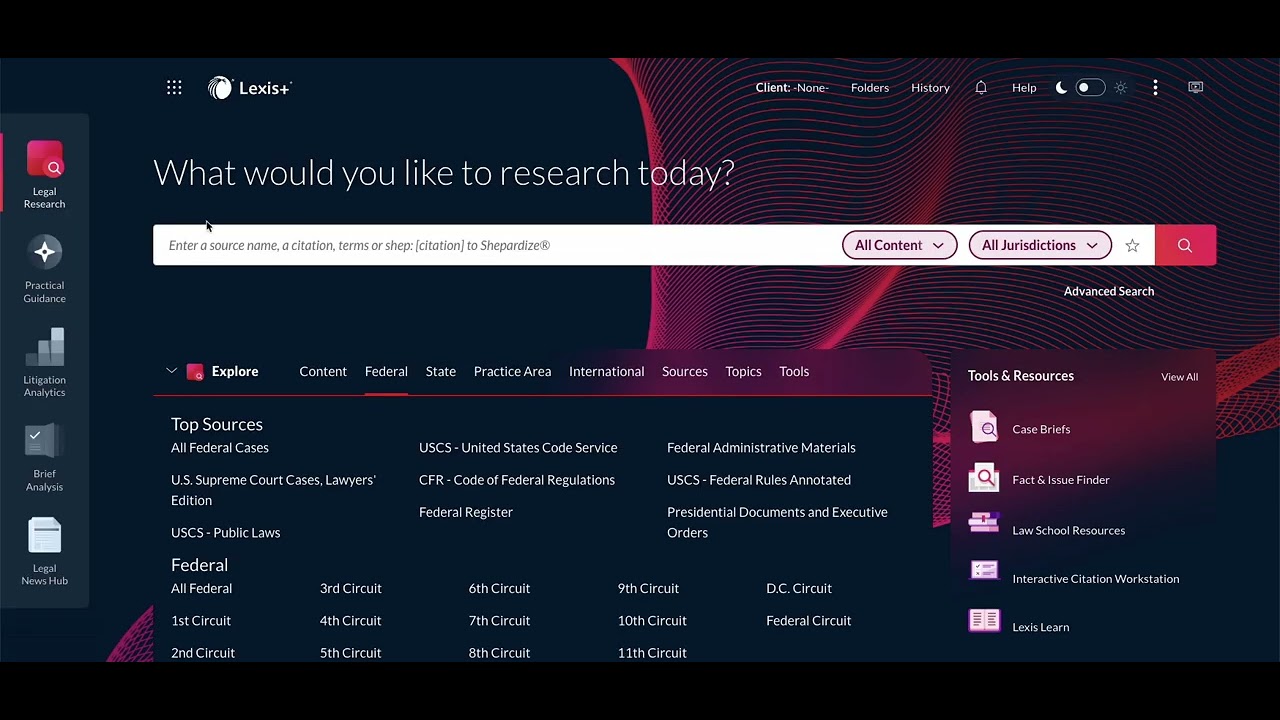Click the Interactive Citation Workstation icon
1280x720 pixels.
[984, 571]
